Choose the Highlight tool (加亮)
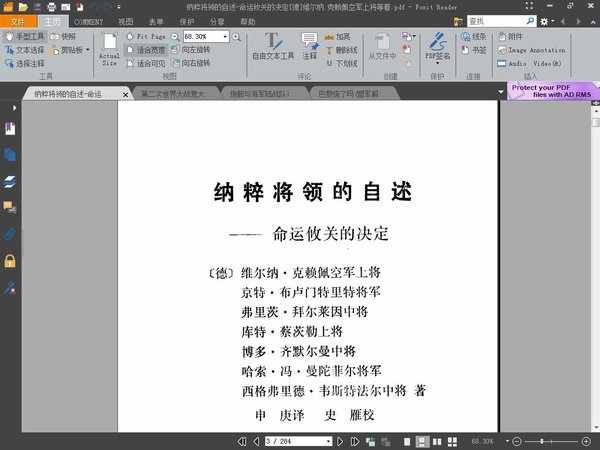The height and width of the screenshot is (450, 600). click(338, 37)
